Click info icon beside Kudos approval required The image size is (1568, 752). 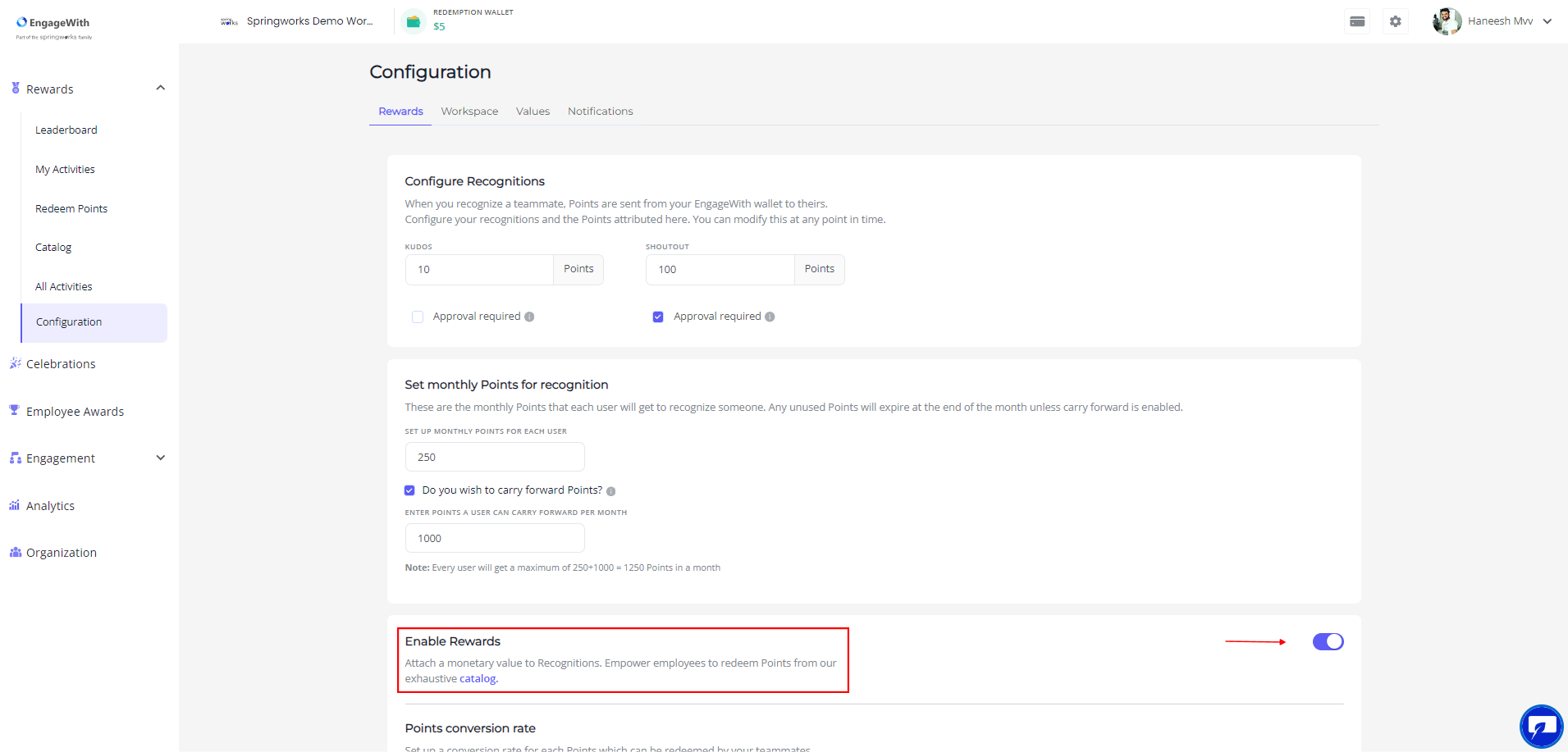coord(529,317)
